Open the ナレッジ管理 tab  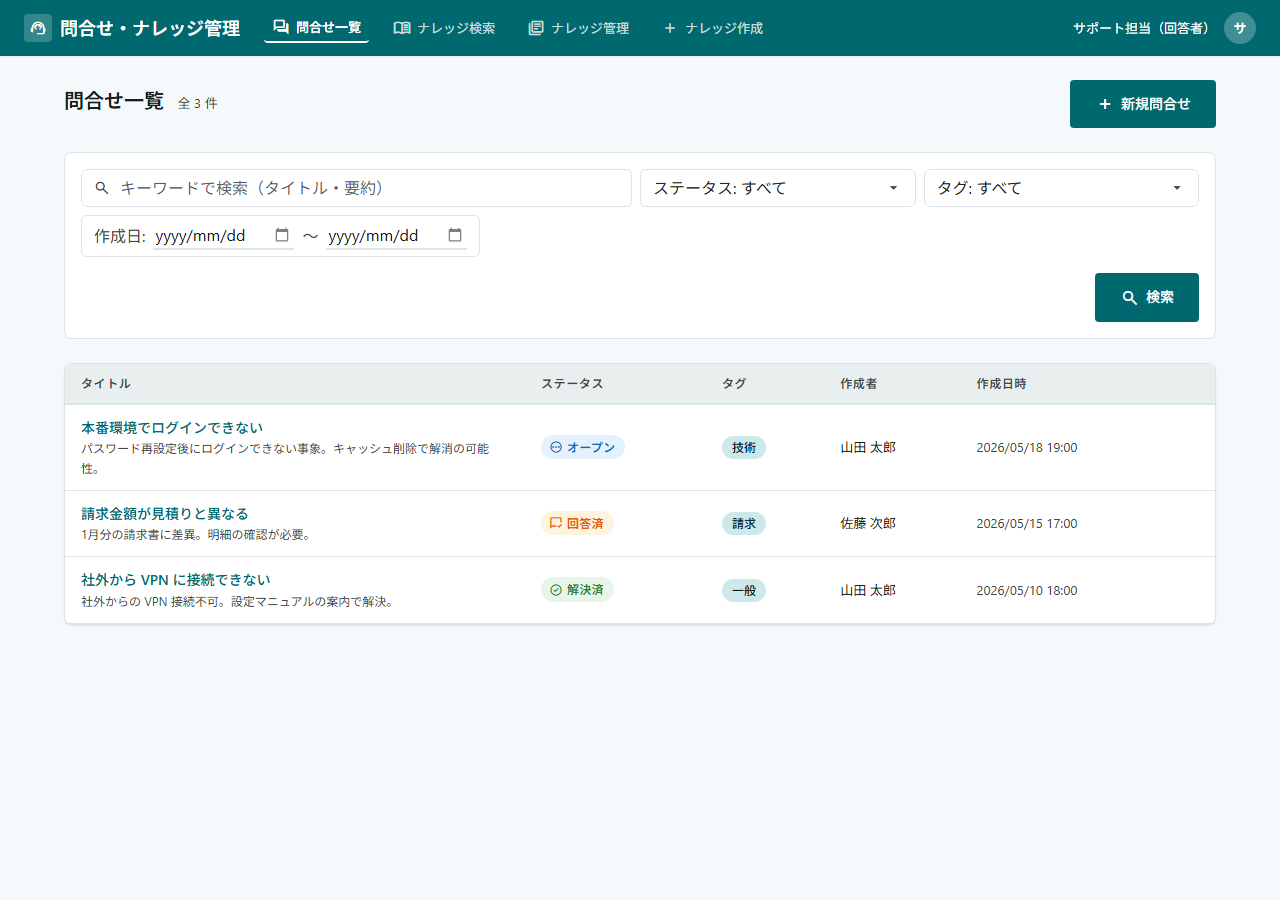coord(578,28)
